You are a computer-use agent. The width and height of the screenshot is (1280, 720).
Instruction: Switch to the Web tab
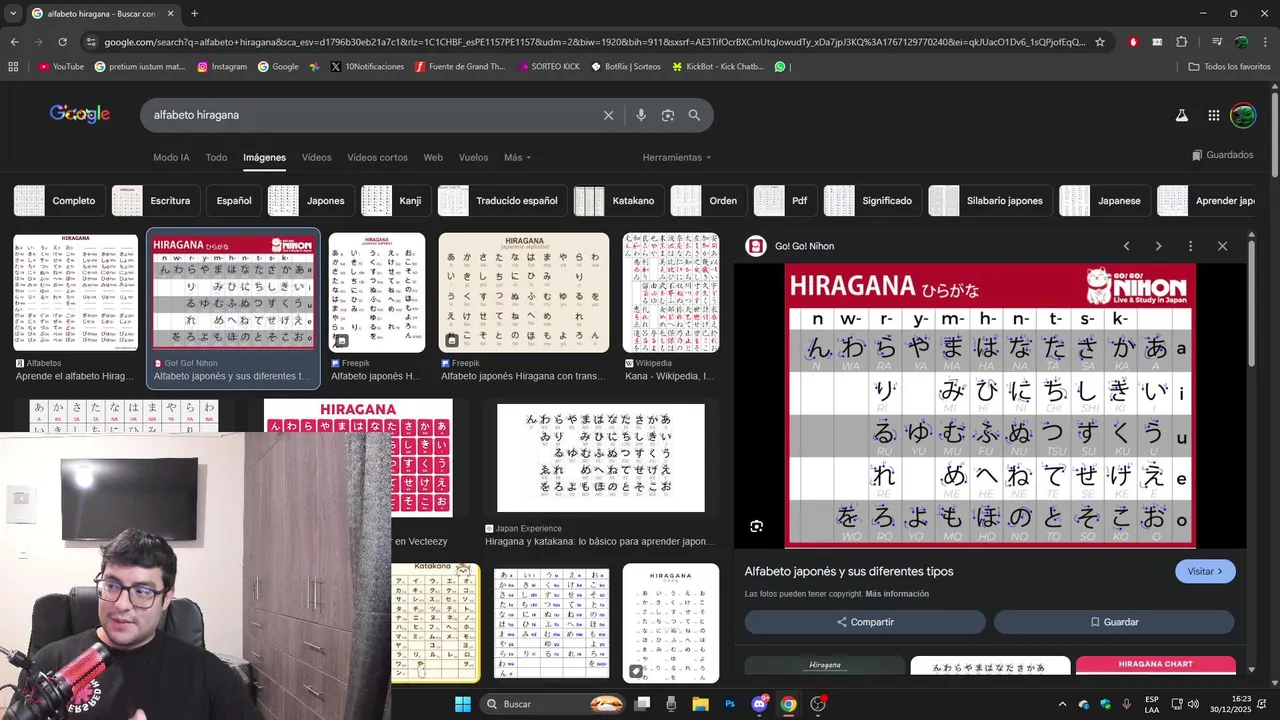[433, 157]
